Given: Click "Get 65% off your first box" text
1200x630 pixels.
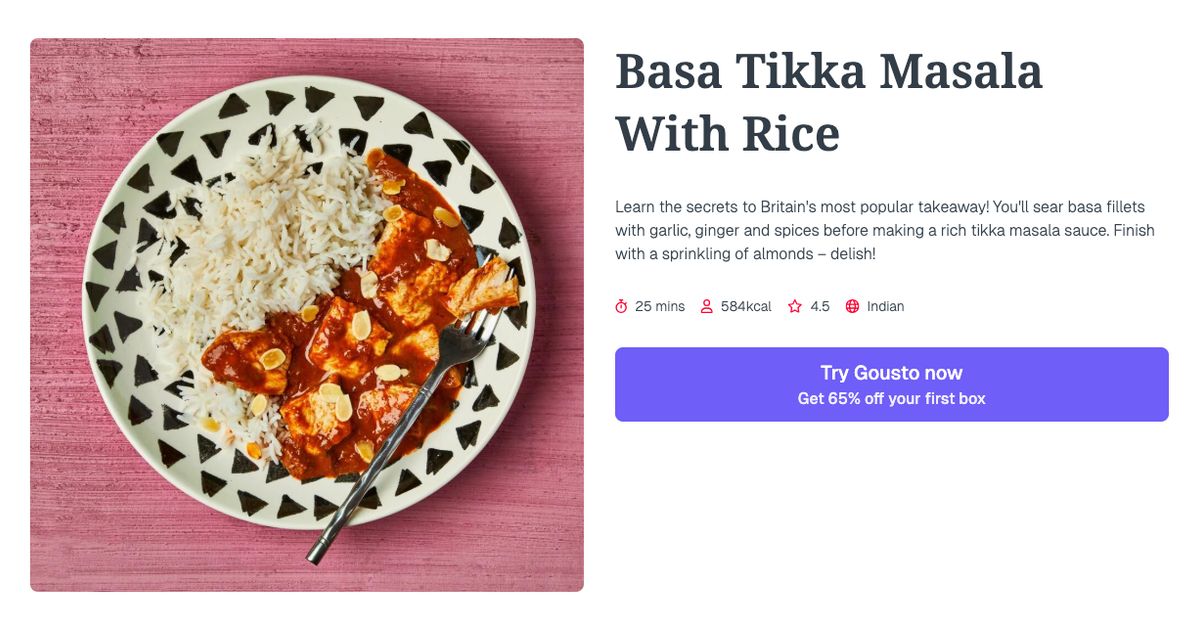Looking at the screenshot, I should pos(892,397).
